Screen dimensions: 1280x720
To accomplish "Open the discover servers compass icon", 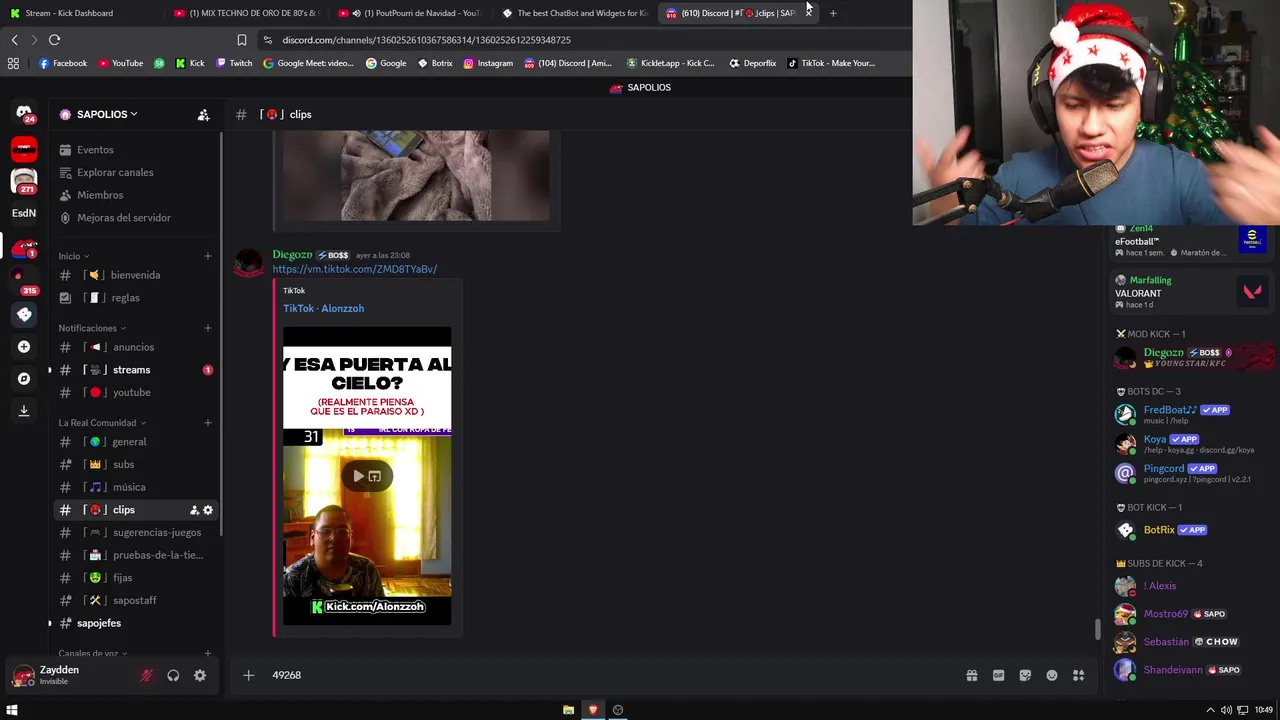I will [x=24, y=379].
